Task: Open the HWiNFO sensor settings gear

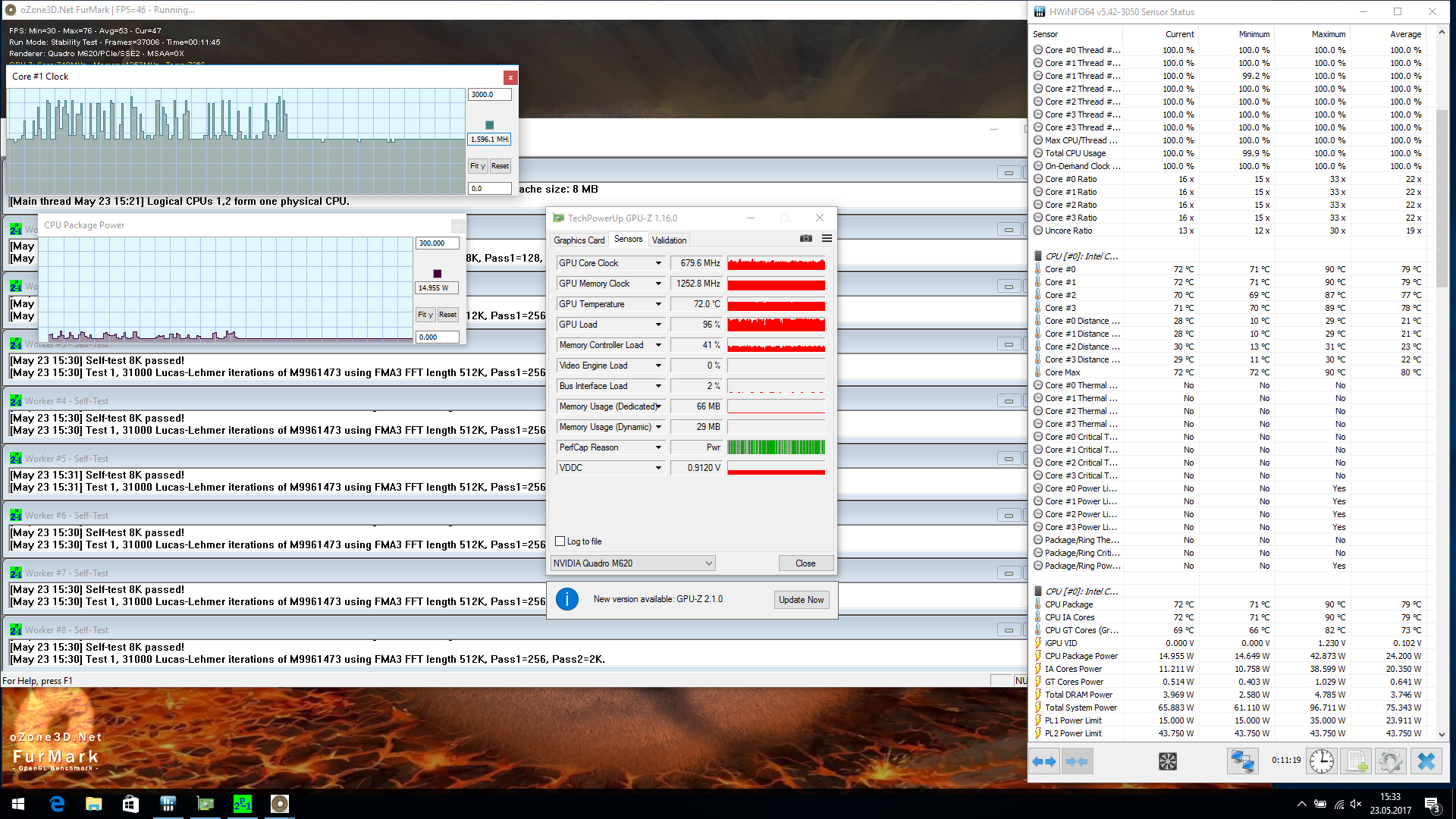Action: tap(1390, 761)
